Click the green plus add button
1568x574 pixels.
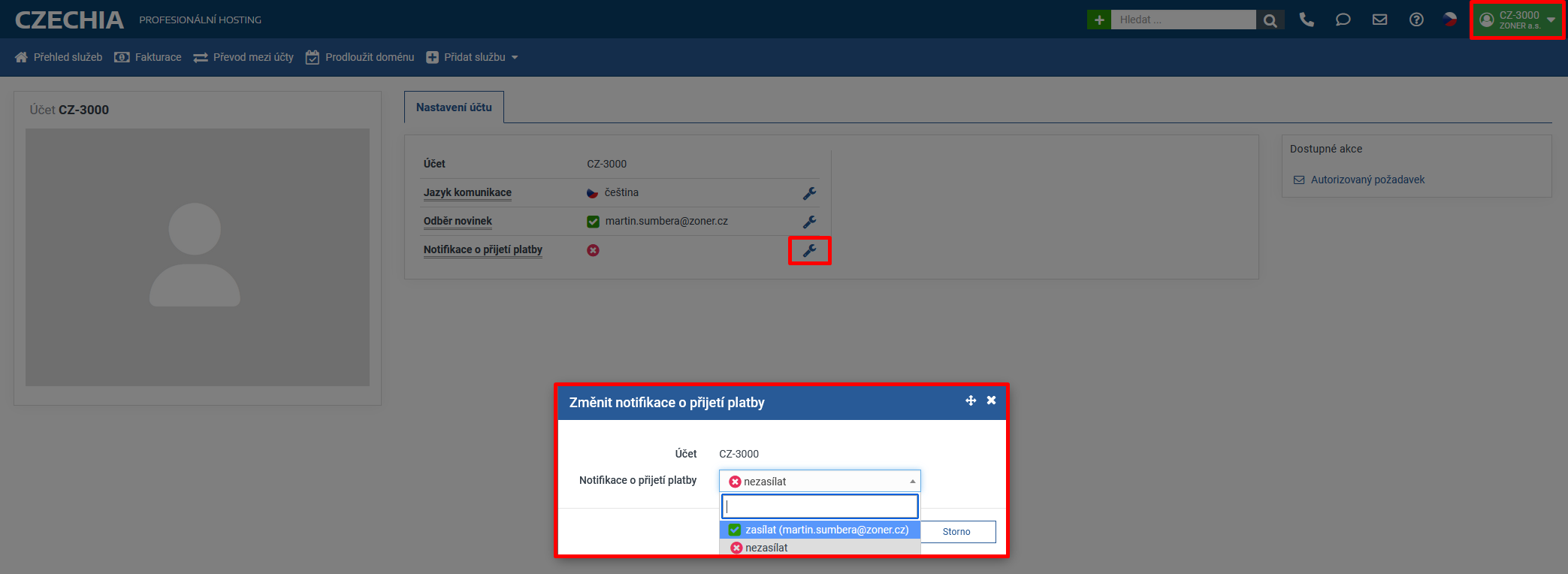pos(1098,20)
